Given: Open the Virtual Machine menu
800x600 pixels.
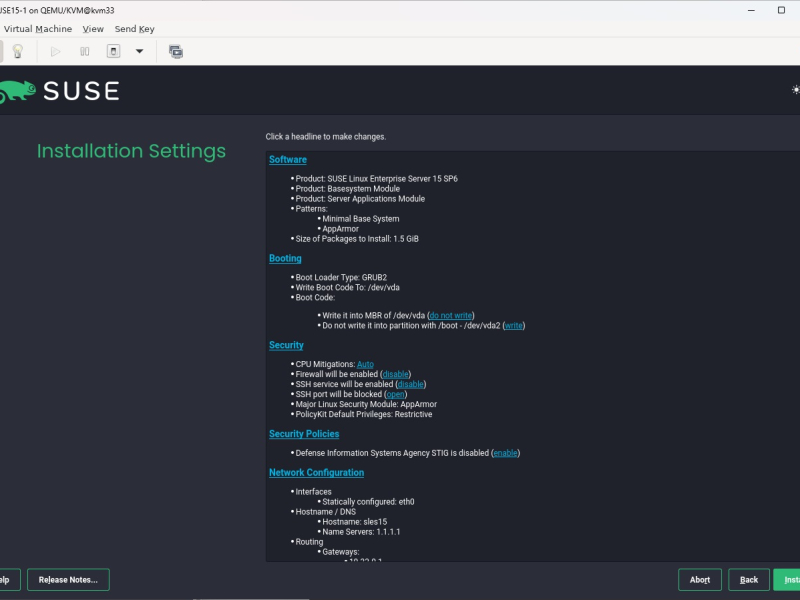Looking at the screenshot, I should pos(38,29).
